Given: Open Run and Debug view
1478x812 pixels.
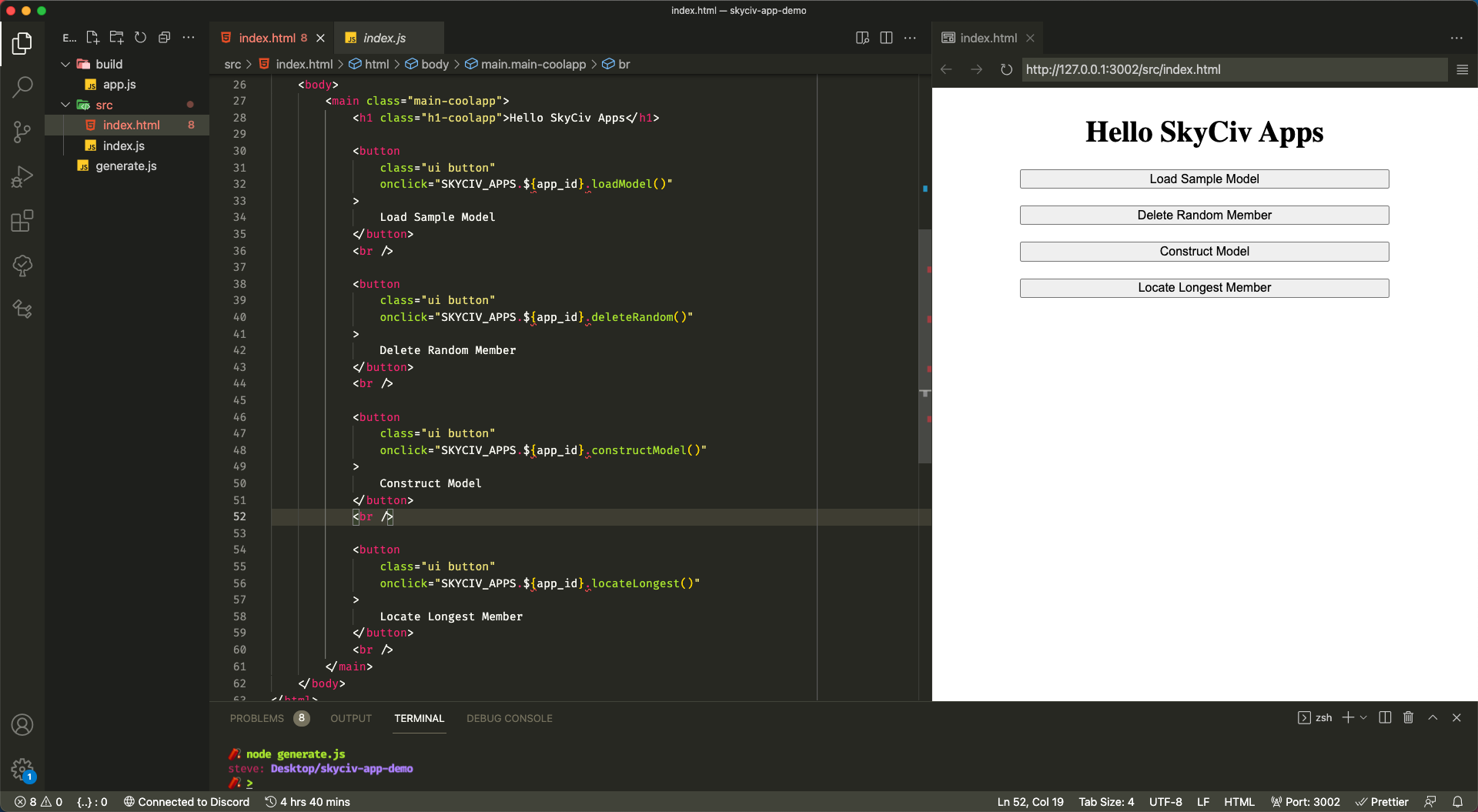Looking at the screenshot, I should (x=22, y=177).
